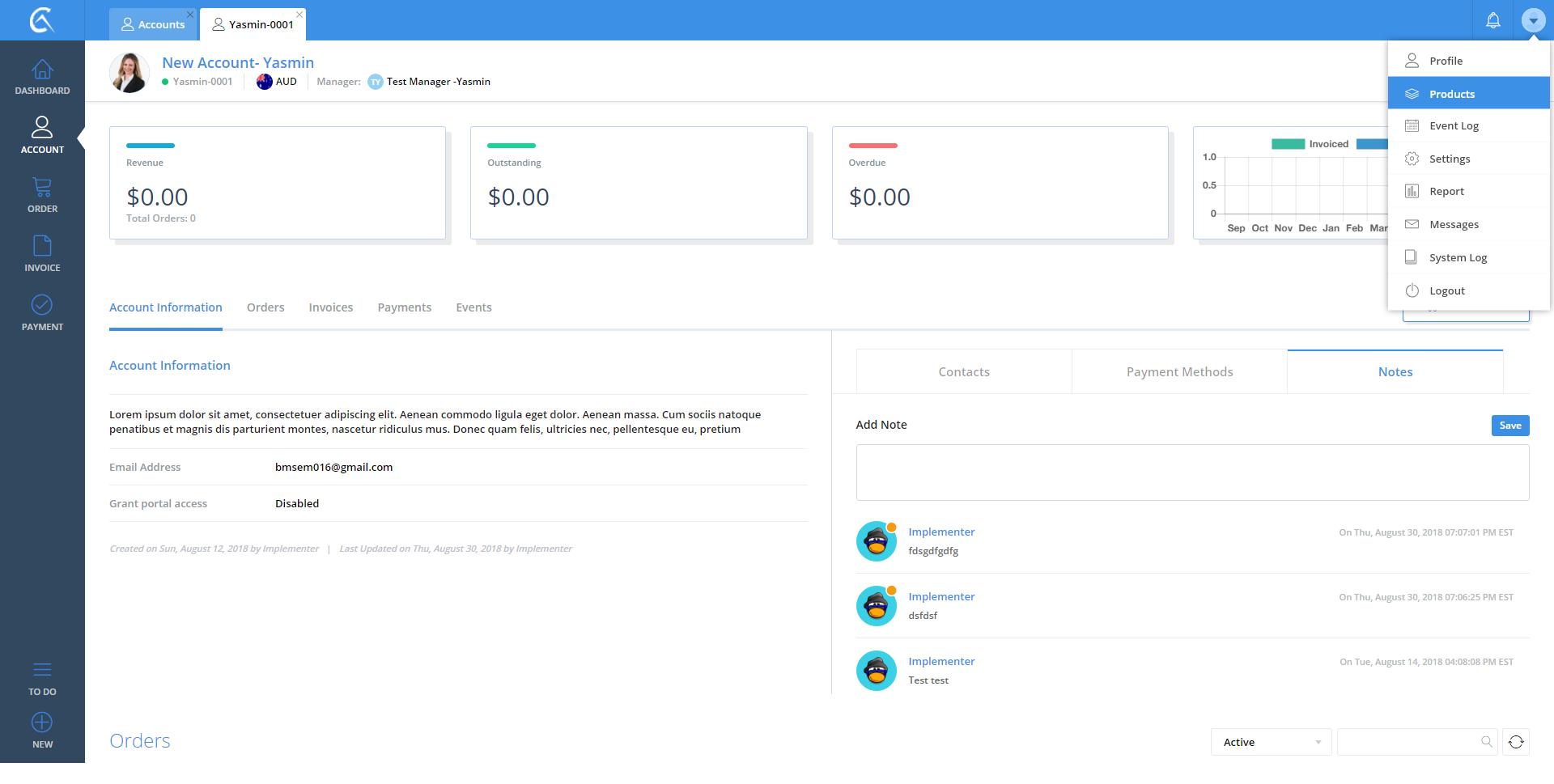Viewport: 1554px width, 784px height.
Task: Save the new note
Action: tap(1509, 426)
